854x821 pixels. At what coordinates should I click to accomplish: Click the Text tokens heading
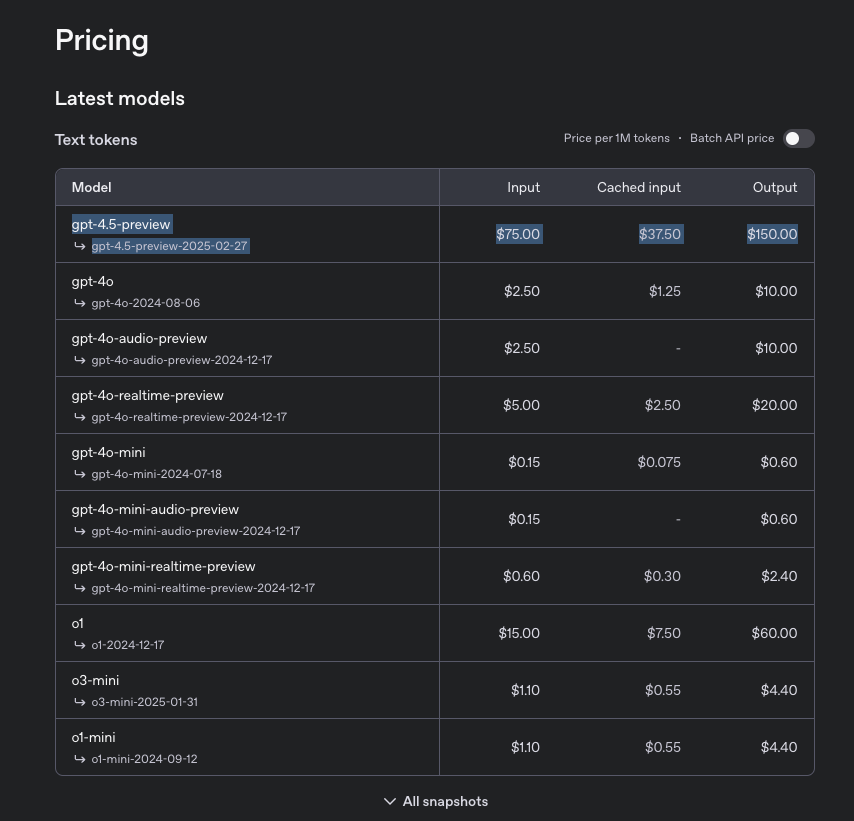pos(96,140)
